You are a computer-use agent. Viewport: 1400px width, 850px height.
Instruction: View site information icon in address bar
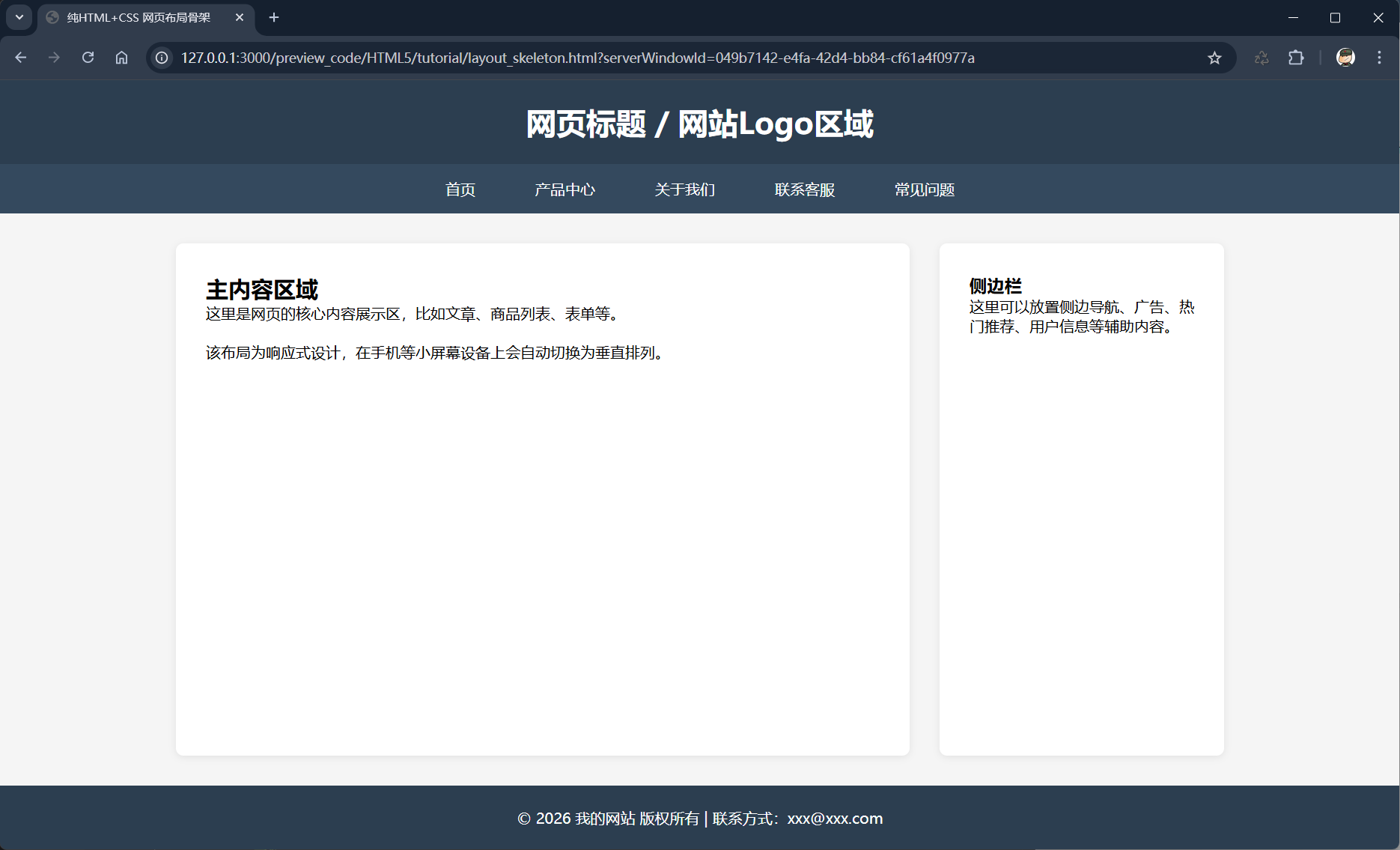click(162, 58)
